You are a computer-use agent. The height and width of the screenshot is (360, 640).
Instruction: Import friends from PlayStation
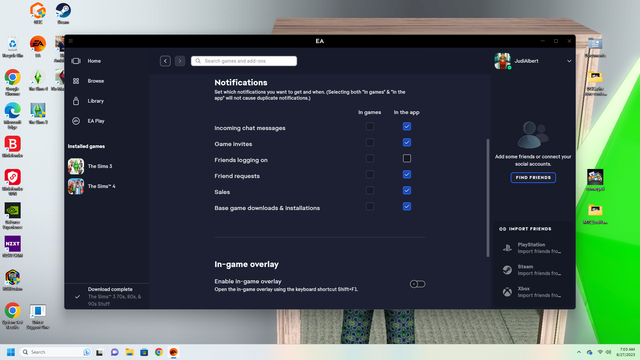point(533,248)
